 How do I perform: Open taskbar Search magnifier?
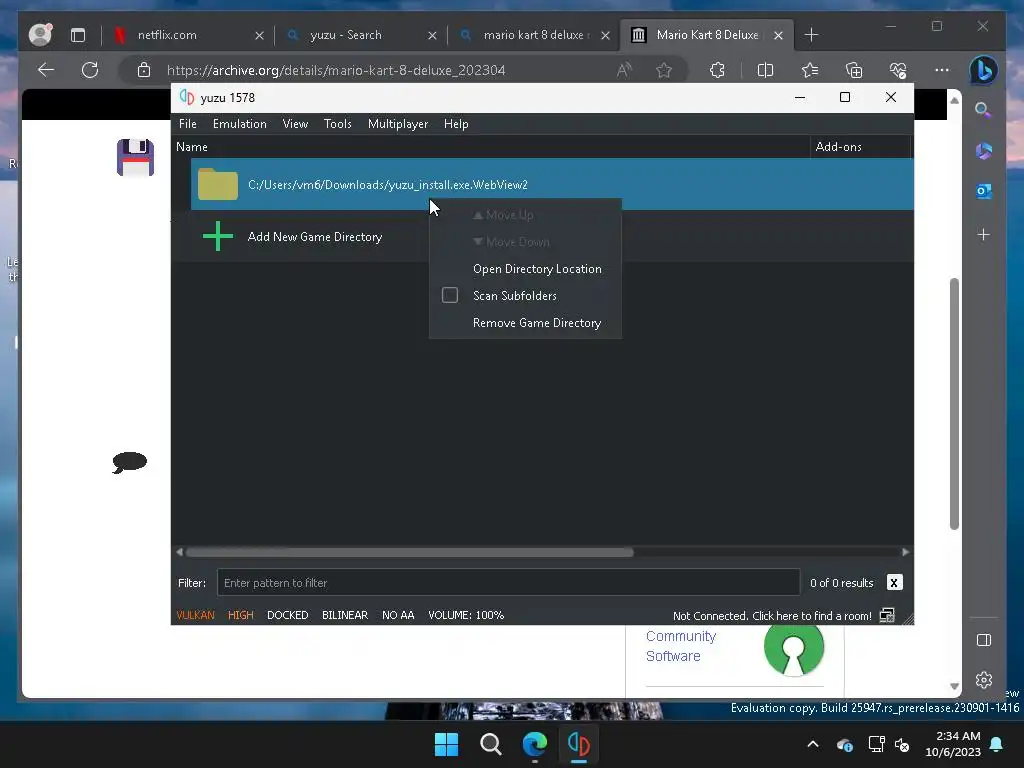(x=490, y=744)
